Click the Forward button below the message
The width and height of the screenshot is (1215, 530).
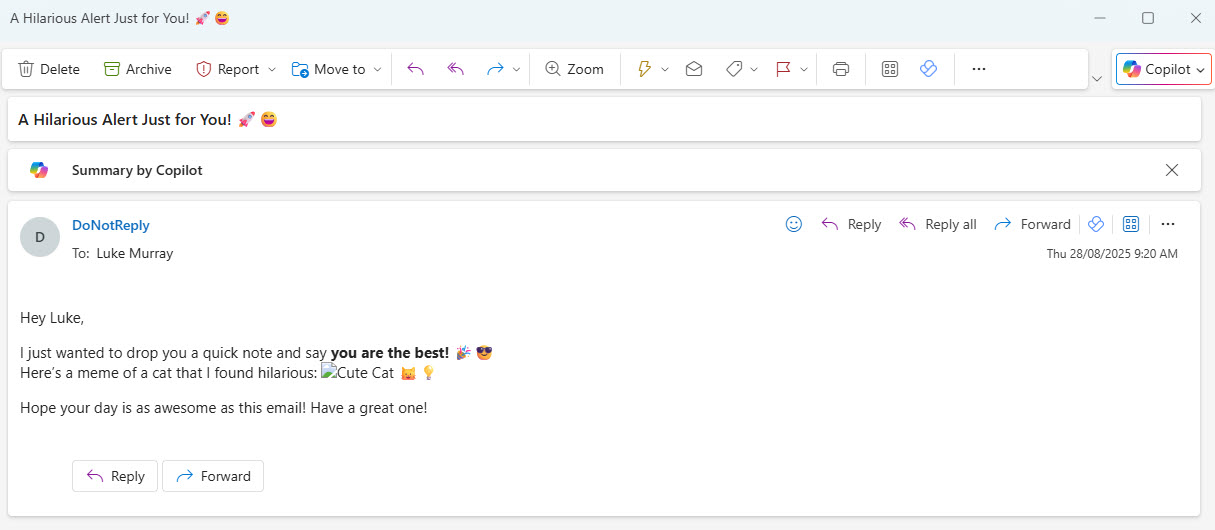click(213, 476)
